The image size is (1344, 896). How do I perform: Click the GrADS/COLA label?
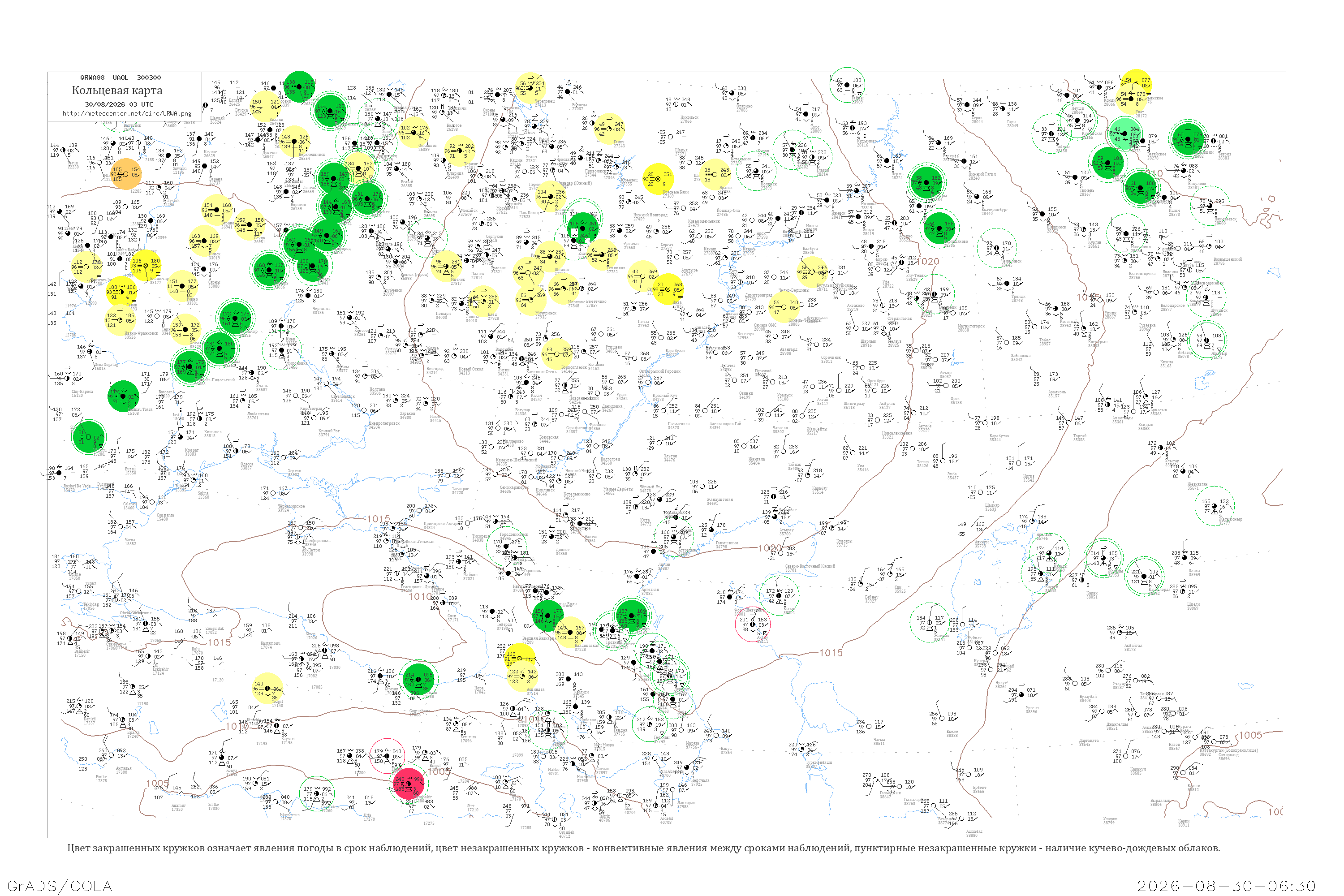click(x=60, y=886)
